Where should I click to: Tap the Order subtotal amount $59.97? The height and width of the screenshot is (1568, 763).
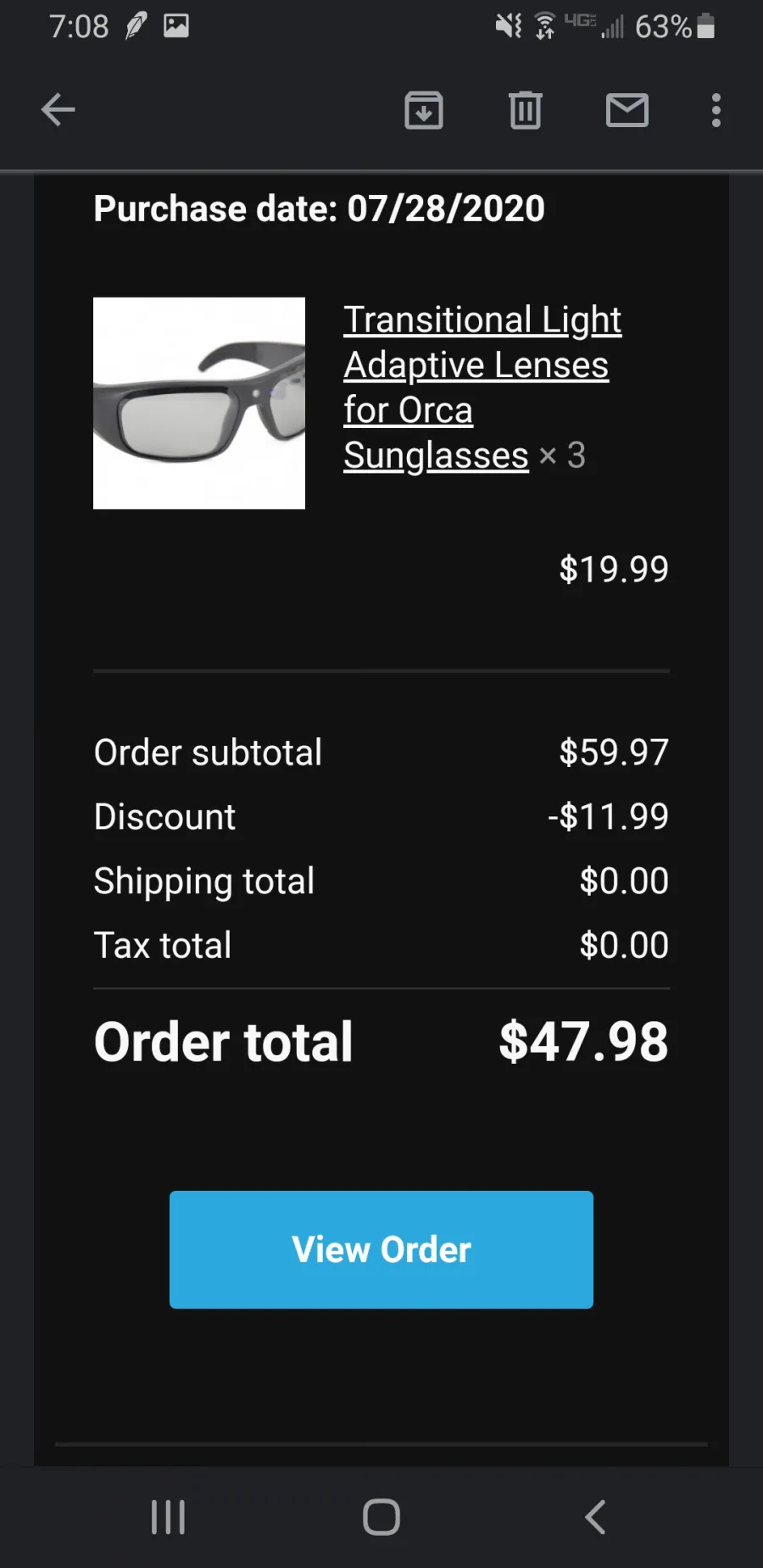pyautogui.click(x=614, y=752)
